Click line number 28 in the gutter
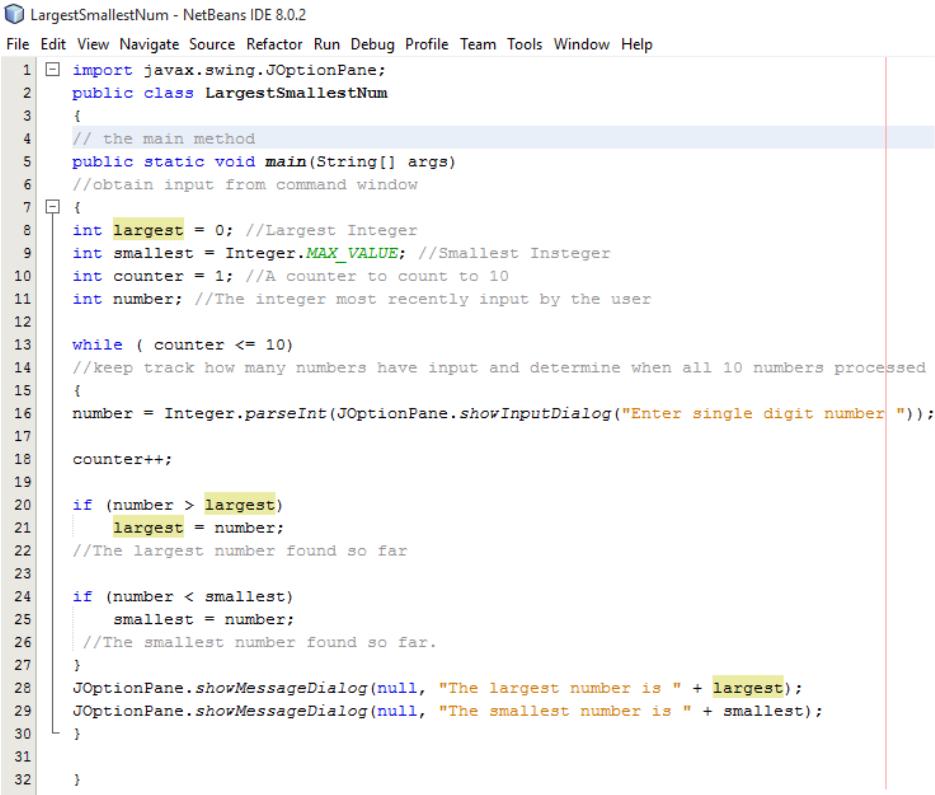Screen dimensions: 935x795 pos(22,688)
